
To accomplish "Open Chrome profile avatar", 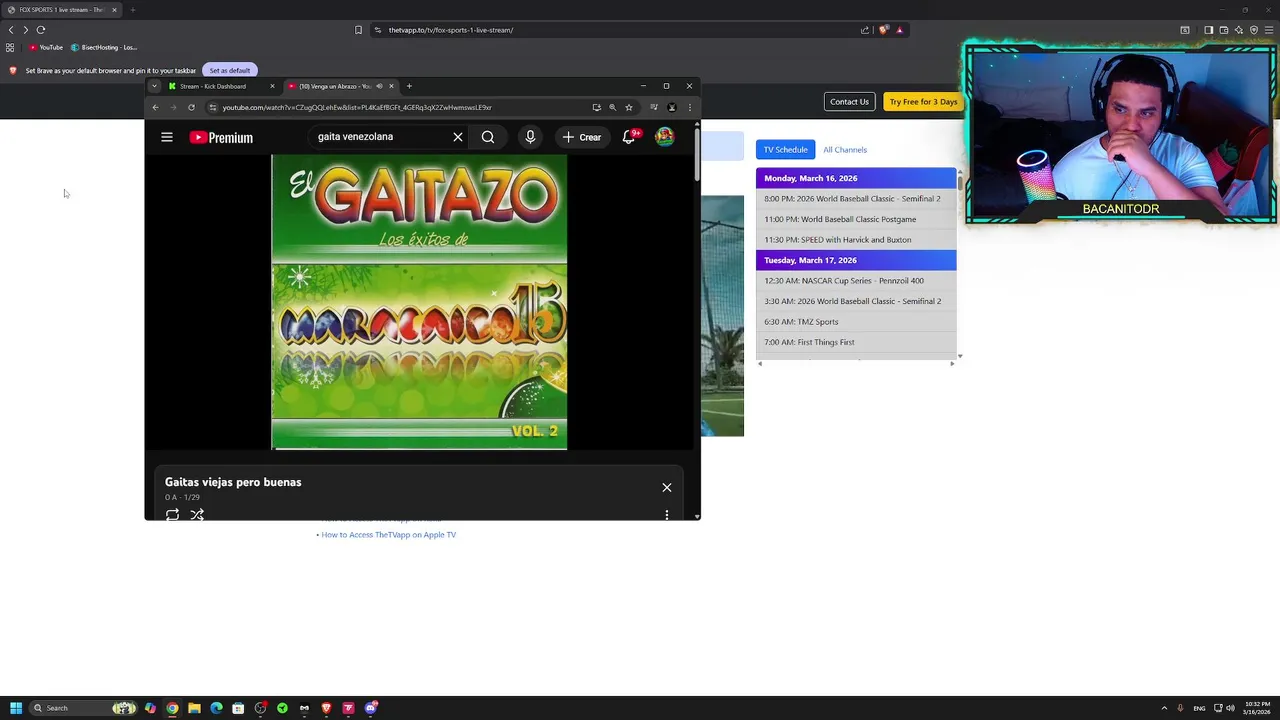I will coord(672,107).
